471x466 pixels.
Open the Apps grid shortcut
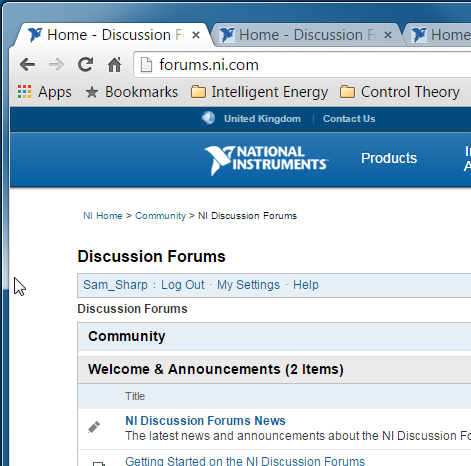point(44,92)
